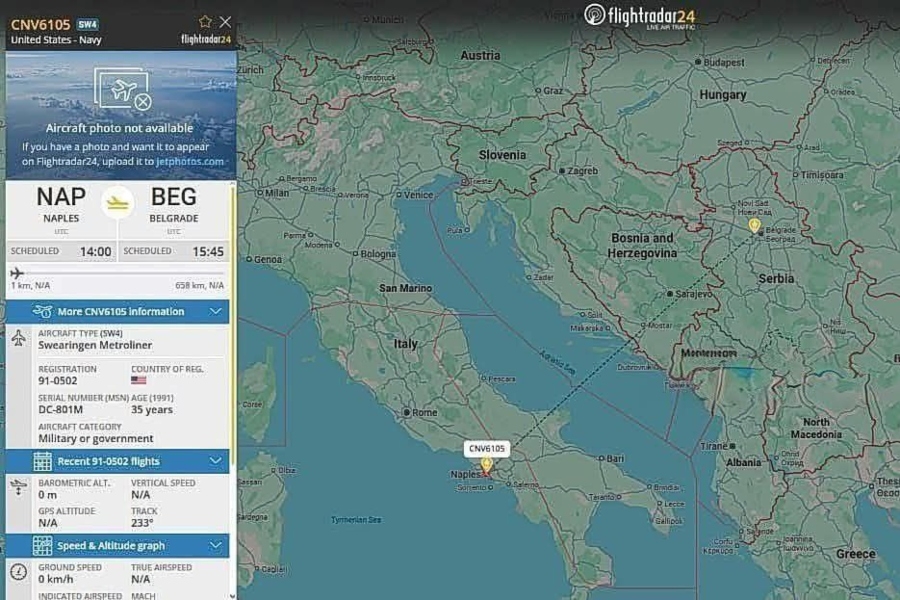
Task: Click the yellow destination pin at Belgrade
Action: click(x=754, y=226)
